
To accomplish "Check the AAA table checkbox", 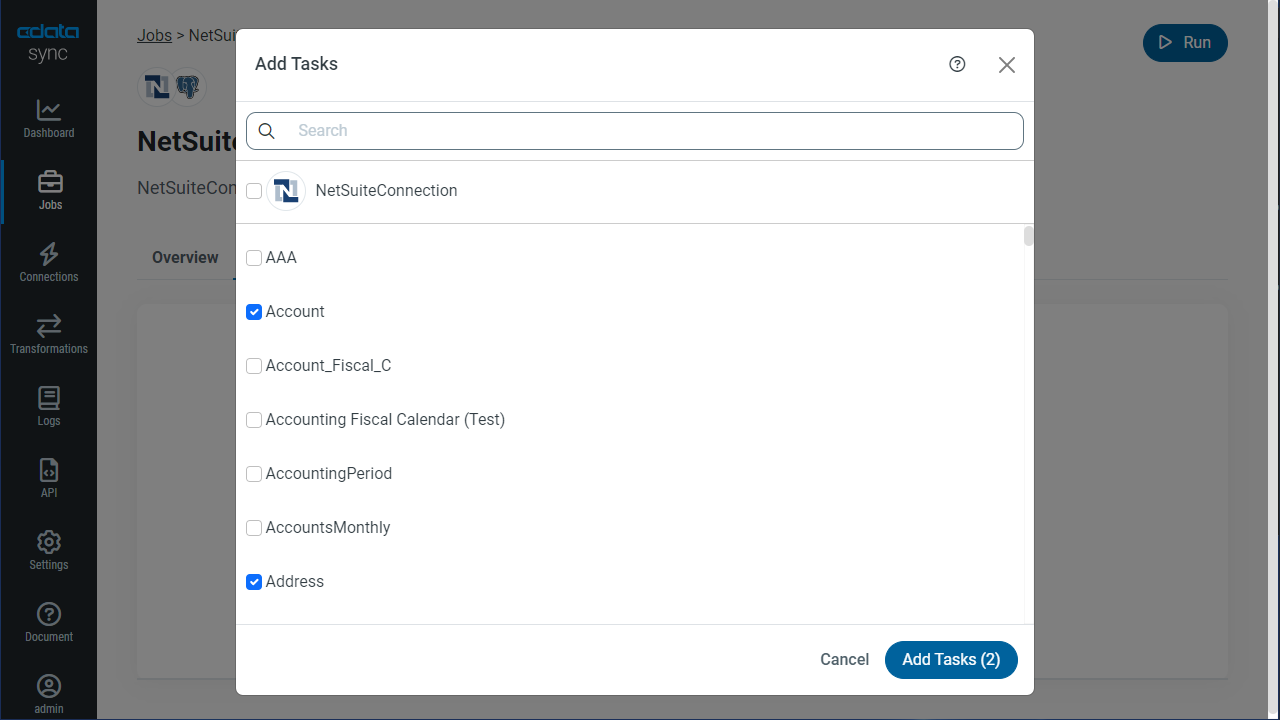I will tap(254, 258).
